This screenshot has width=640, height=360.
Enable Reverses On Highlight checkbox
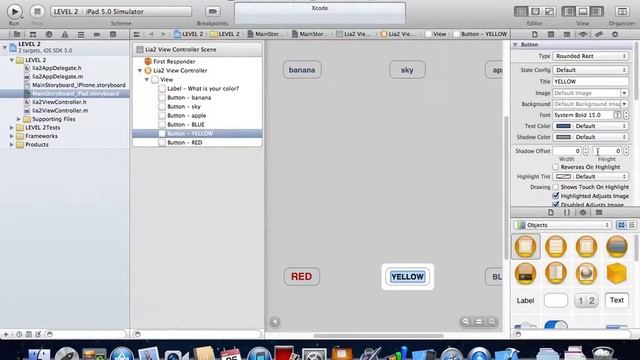click(x=556, y=167)
